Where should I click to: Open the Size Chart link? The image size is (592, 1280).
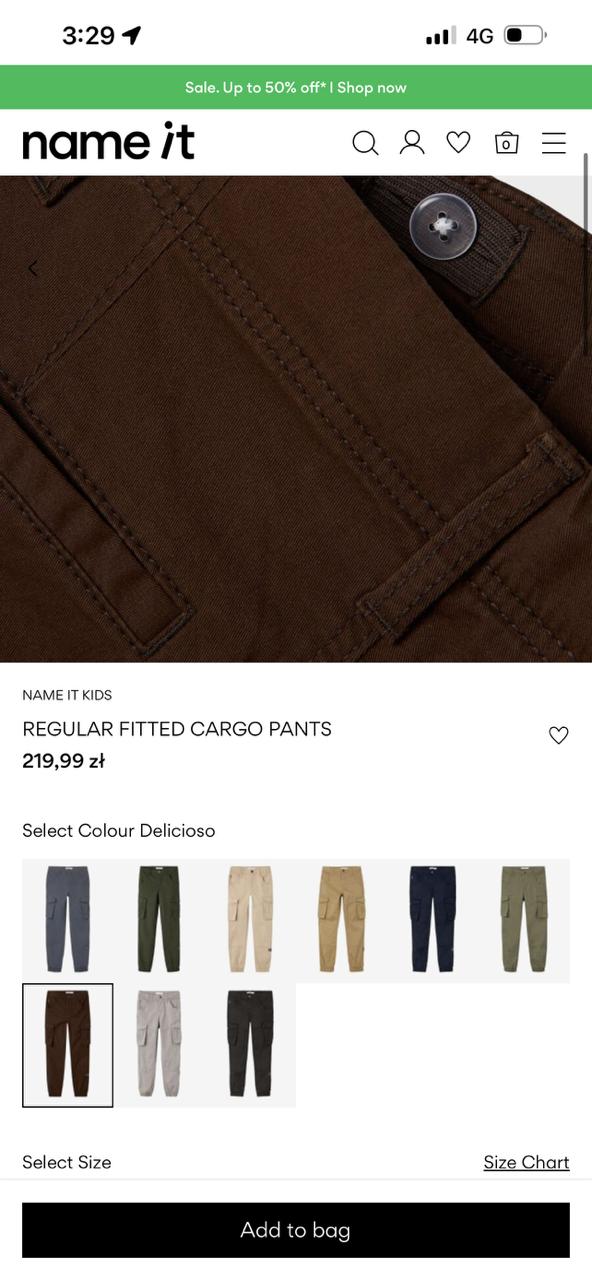(526, 1162)
